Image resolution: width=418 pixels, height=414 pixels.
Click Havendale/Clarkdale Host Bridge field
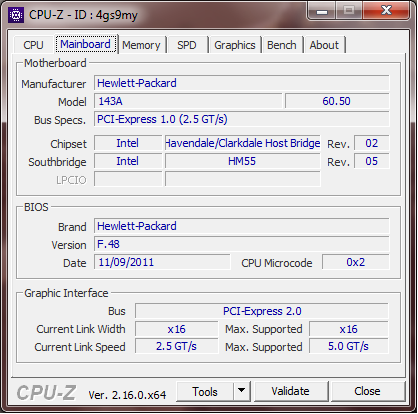click(x=243, y=143)
